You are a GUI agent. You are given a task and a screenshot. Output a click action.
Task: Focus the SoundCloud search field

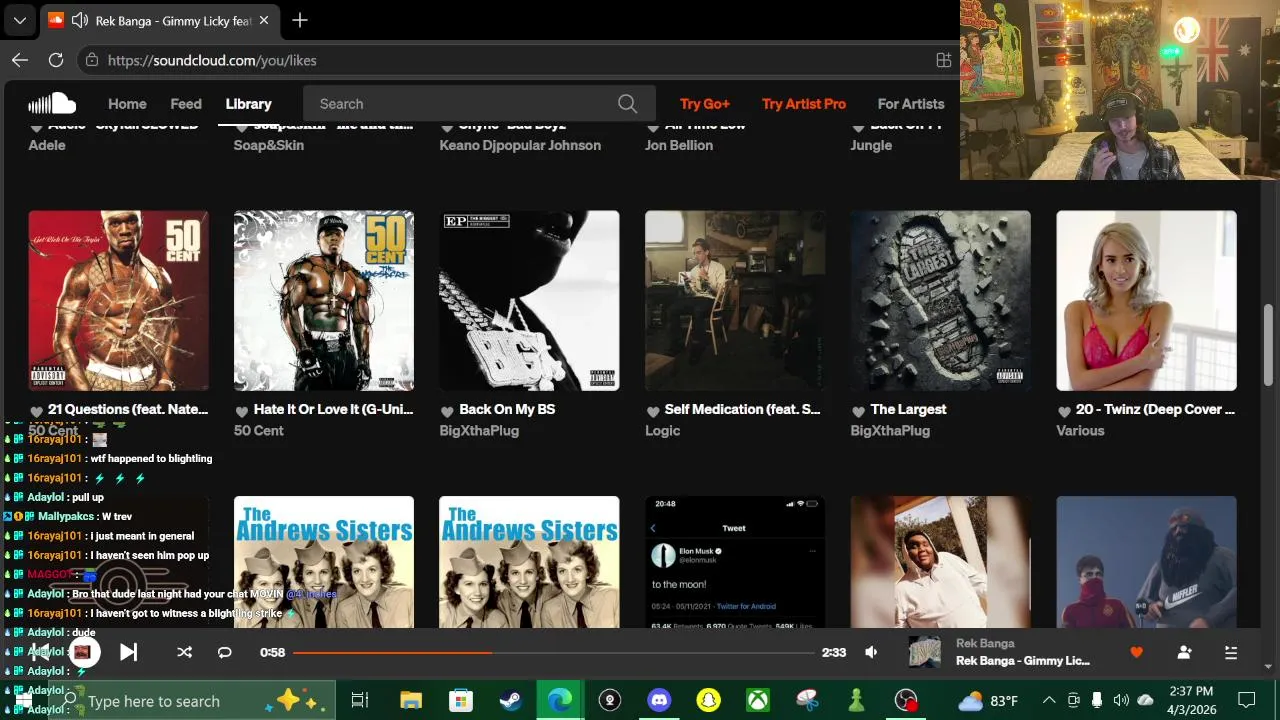479,103
